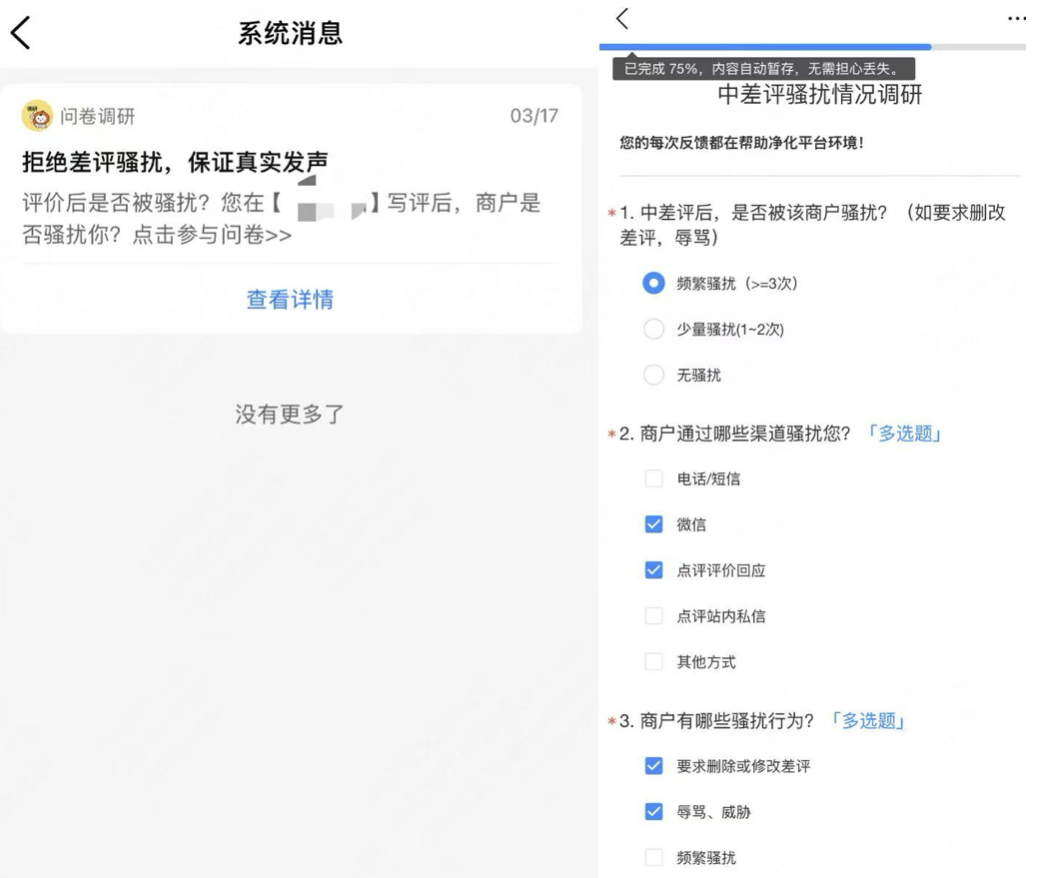Tap the 「多选题」 label on question 2
This screenshot has height=878, width=1040.
point(905,434)
